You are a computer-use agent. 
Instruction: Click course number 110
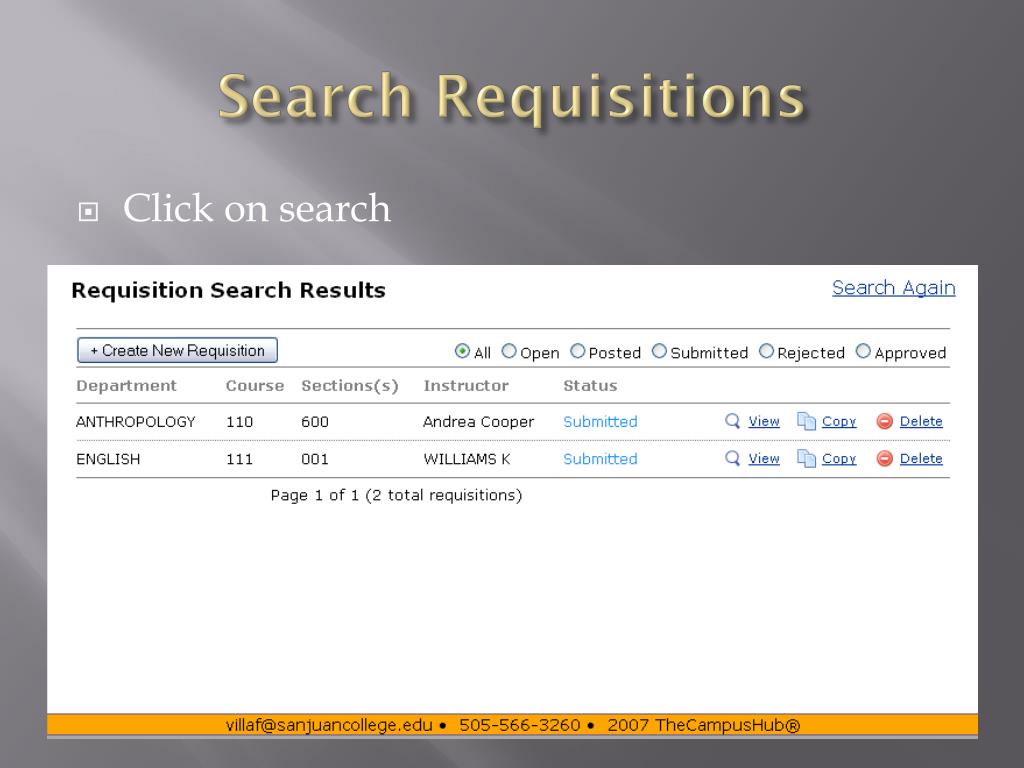(239, 422)
